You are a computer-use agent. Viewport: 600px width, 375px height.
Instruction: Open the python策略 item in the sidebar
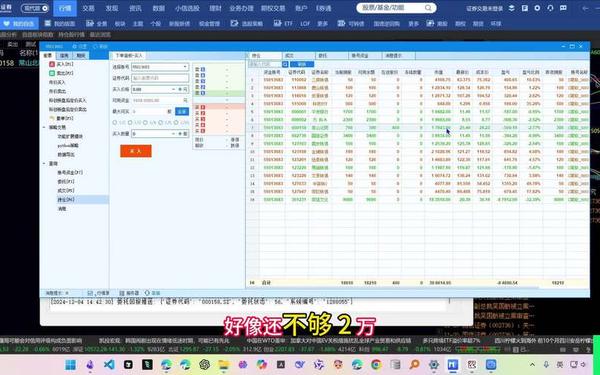click(x=68, y=145)
